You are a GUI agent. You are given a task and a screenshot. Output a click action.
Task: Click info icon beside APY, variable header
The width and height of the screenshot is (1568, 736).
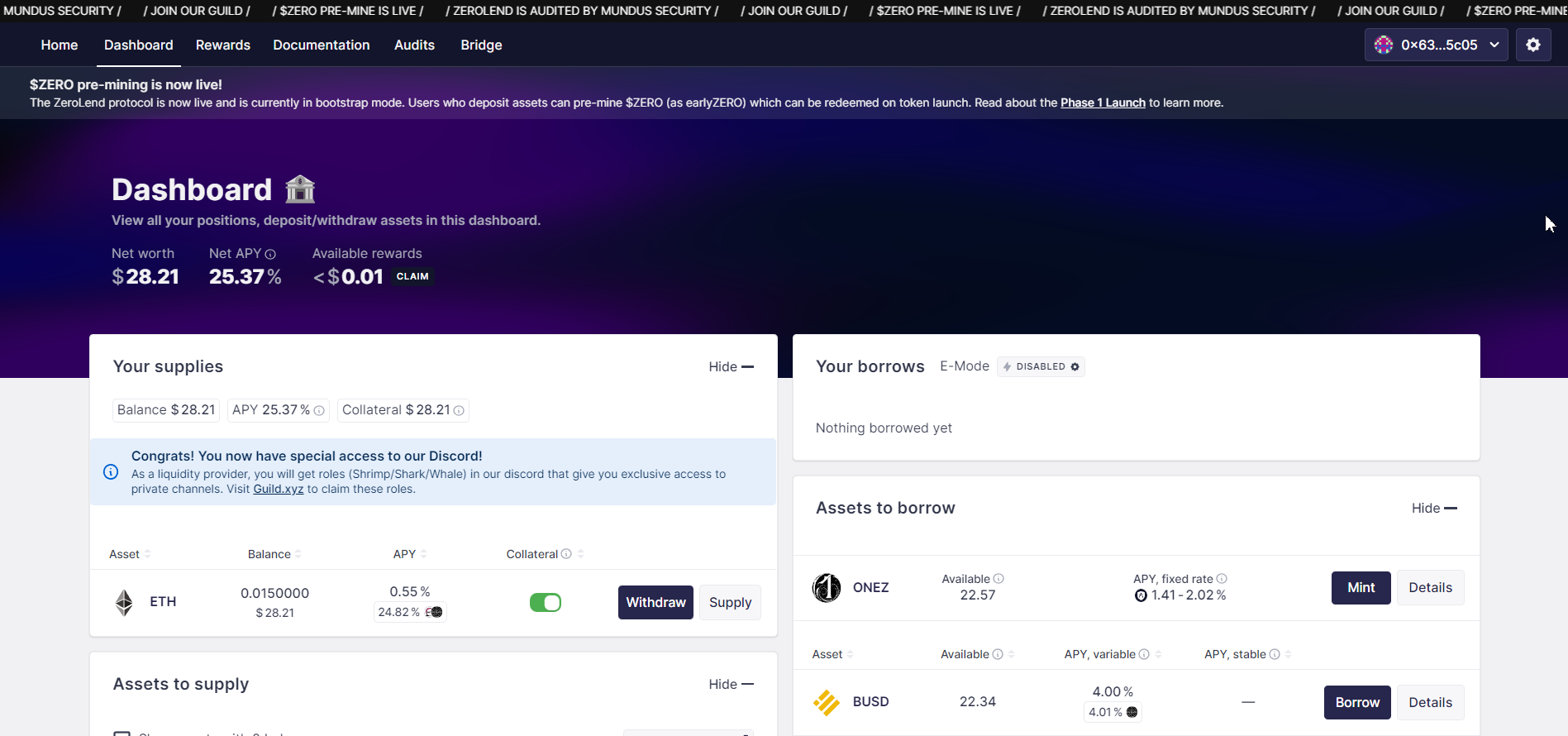click(x=1144, y=654)
